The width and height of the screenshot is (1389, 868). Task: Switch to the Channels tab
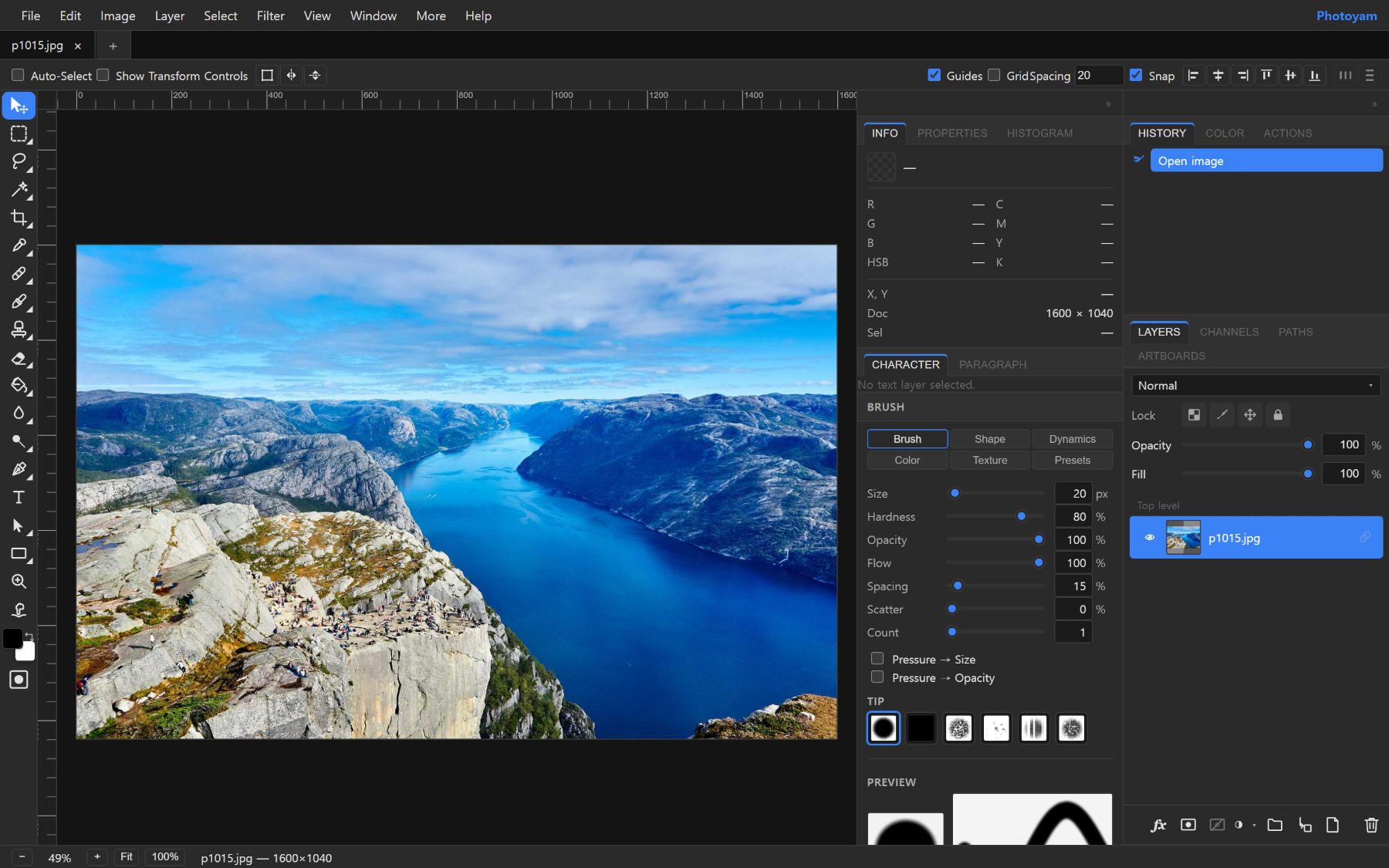[x=1228, y=332]
